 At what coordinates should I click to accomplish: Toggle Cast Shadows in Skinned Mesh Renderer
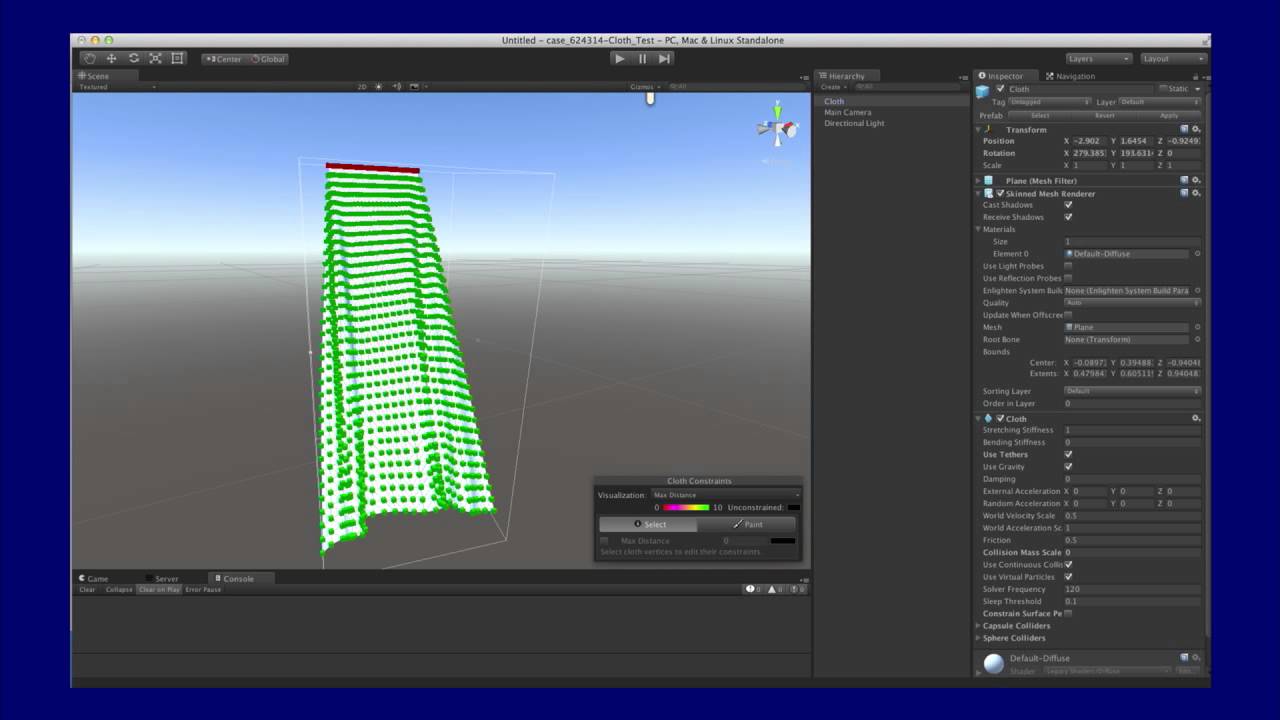1068,204
